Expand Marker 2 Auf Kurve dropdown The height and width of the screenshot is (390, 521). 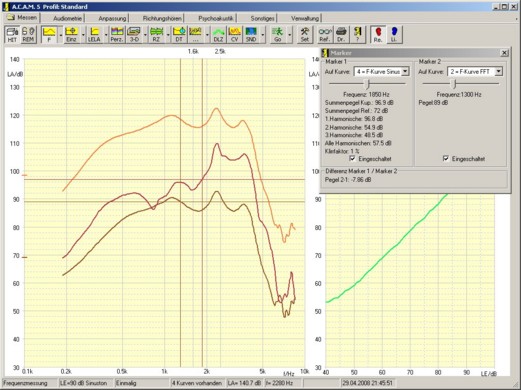pos(498,71)
